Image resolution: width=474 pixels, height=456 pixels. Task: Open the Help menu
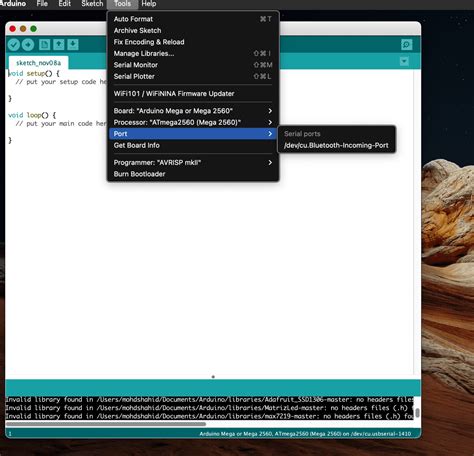(149, 4)
